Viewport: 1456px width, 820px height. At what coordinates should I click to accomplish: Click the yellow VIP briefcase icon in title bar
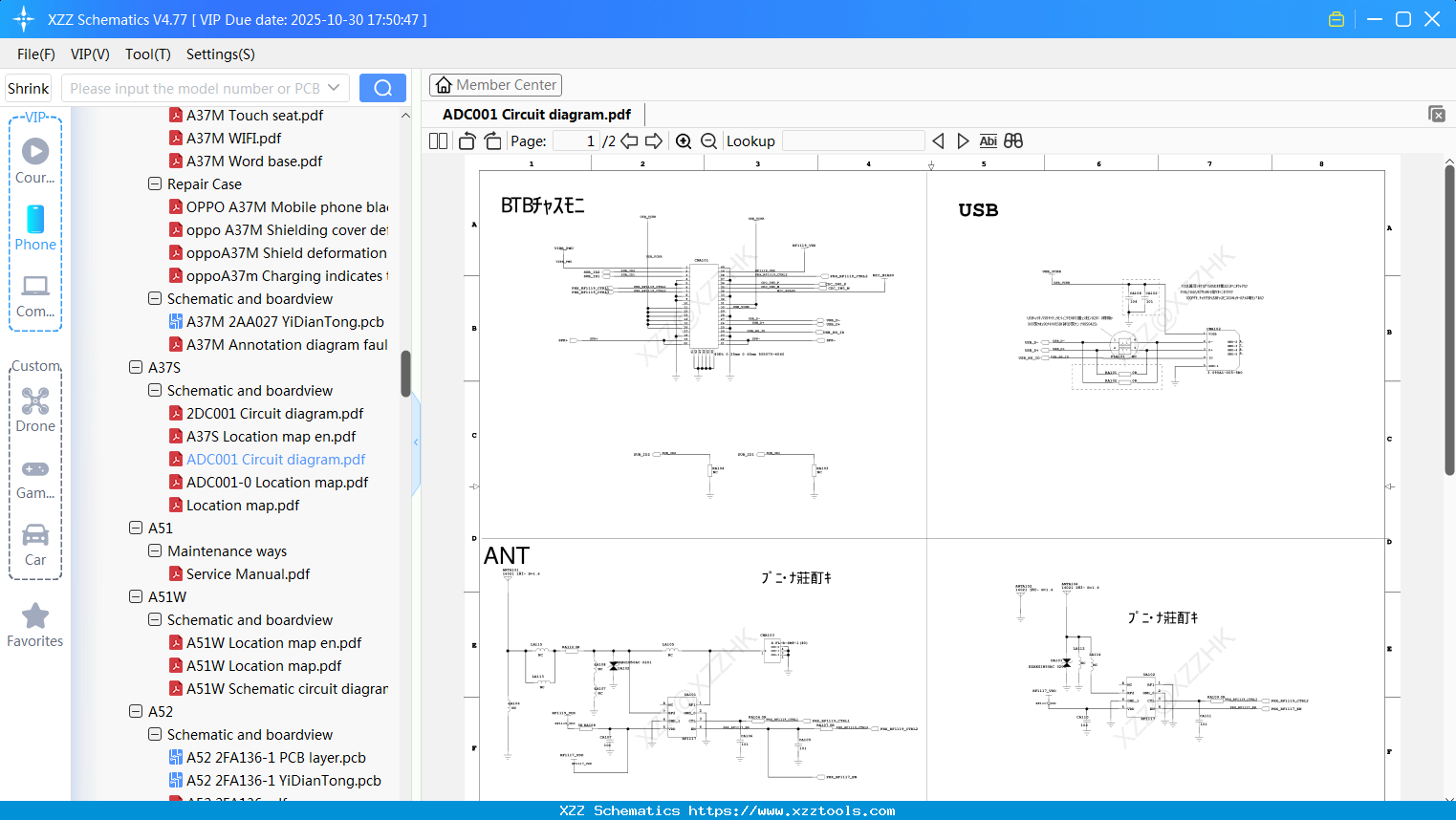click(x=1336, y=19)
